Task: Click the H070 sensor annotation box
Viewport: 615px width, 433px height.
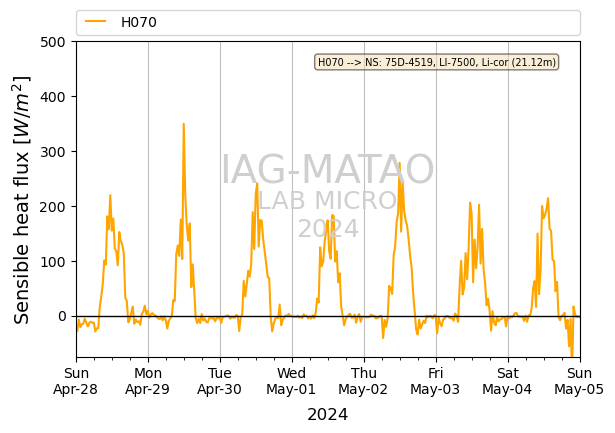Action: pos(436,62)
